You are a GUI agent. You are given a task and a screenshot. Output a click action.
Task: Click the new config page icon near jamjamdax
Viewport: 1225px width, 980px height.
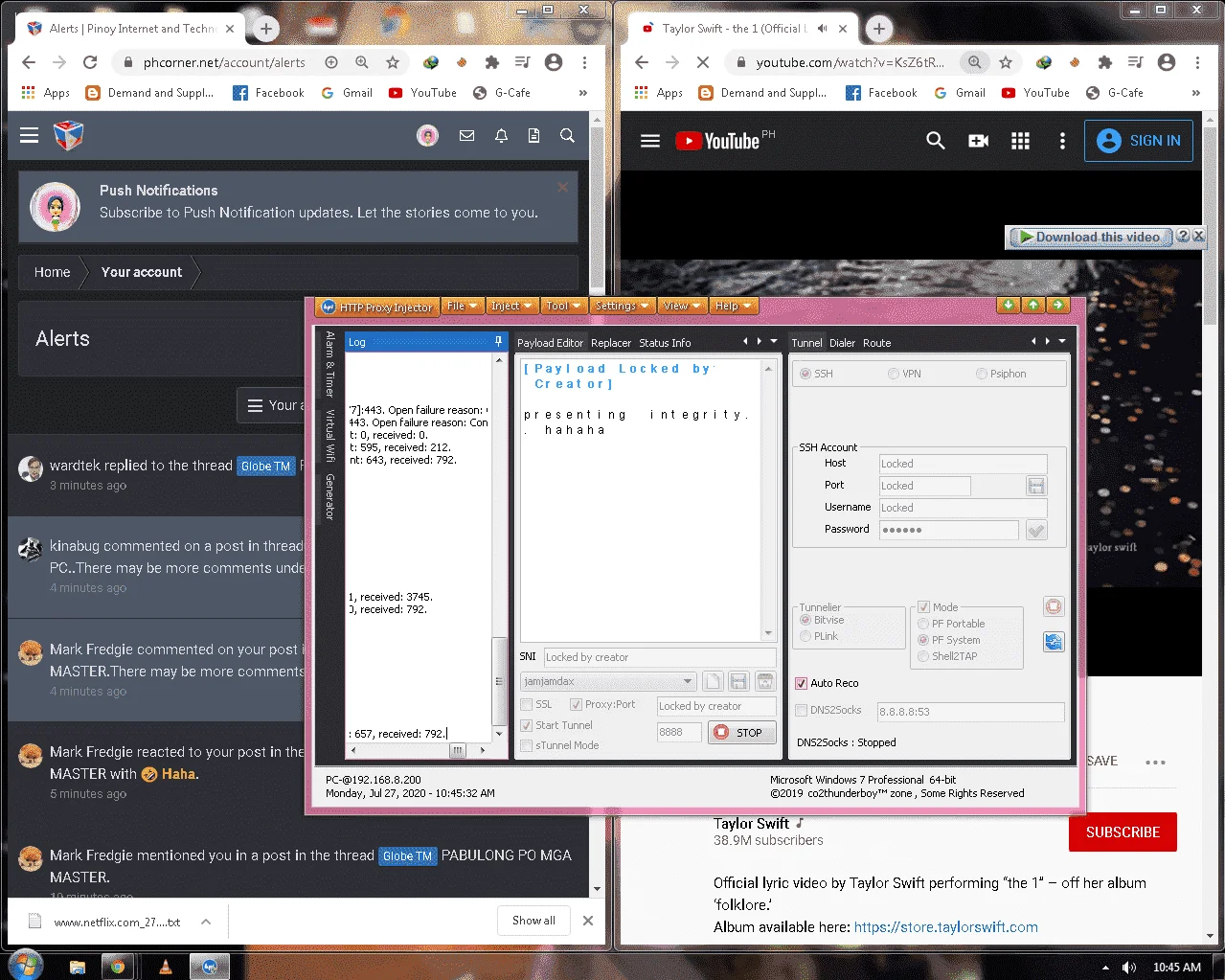[x=712, y=681]
